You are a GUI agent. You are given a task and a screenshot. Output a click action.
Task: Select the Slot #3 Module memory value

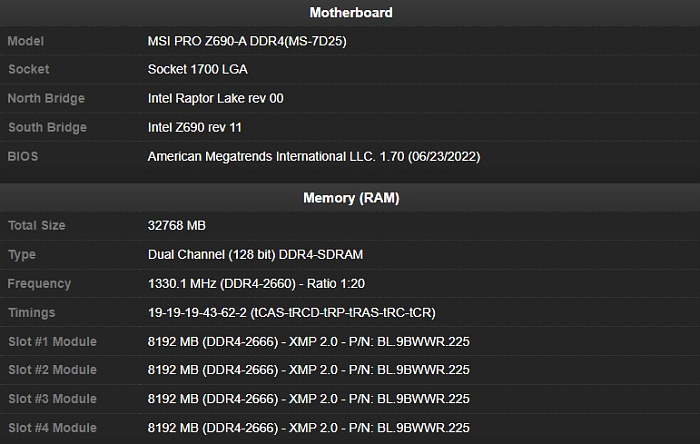coord(308,398)
